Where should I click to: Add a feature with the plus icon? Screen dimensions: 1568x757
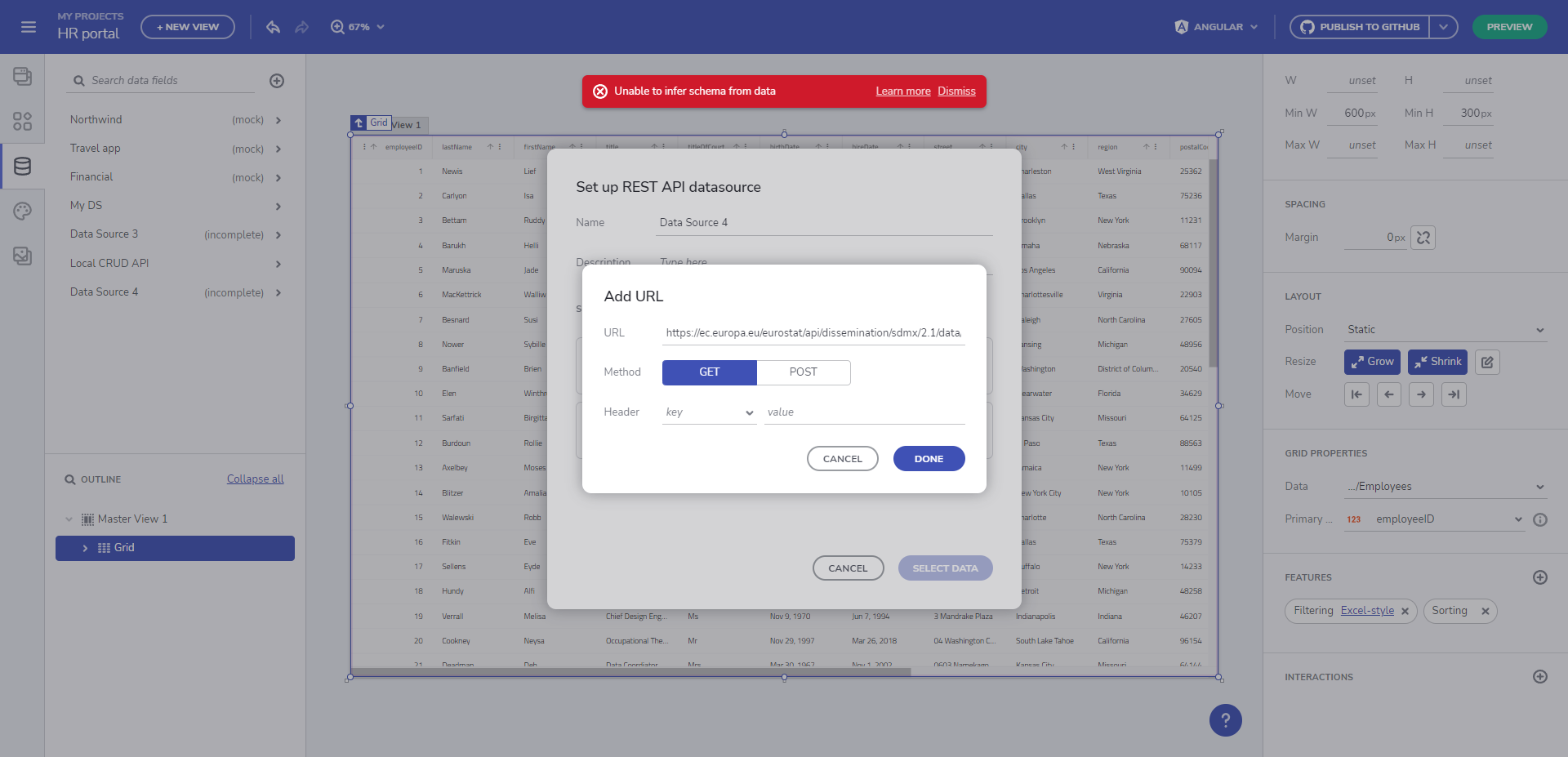coord(1539,577)
